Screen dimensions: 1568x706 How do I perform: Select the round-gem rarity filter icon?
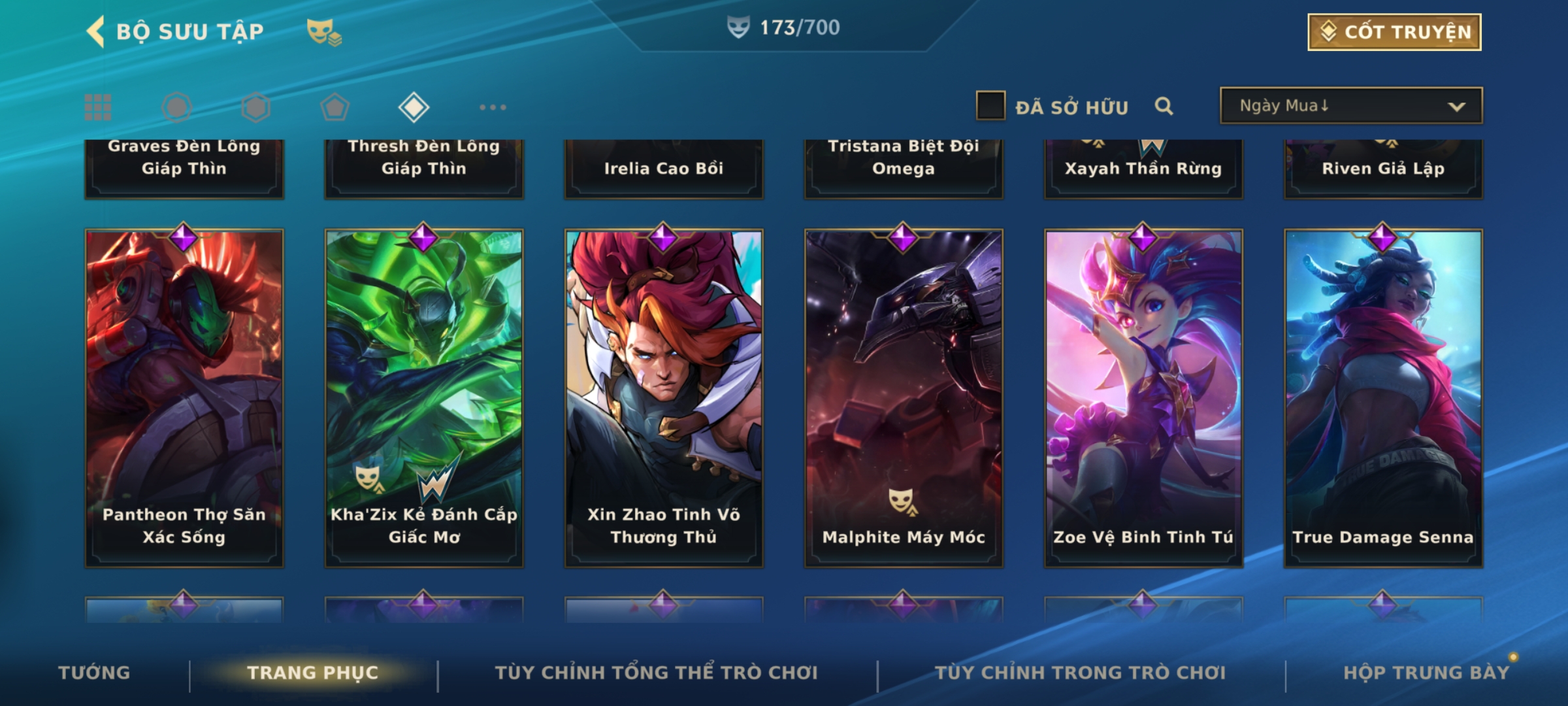(177, 107)
